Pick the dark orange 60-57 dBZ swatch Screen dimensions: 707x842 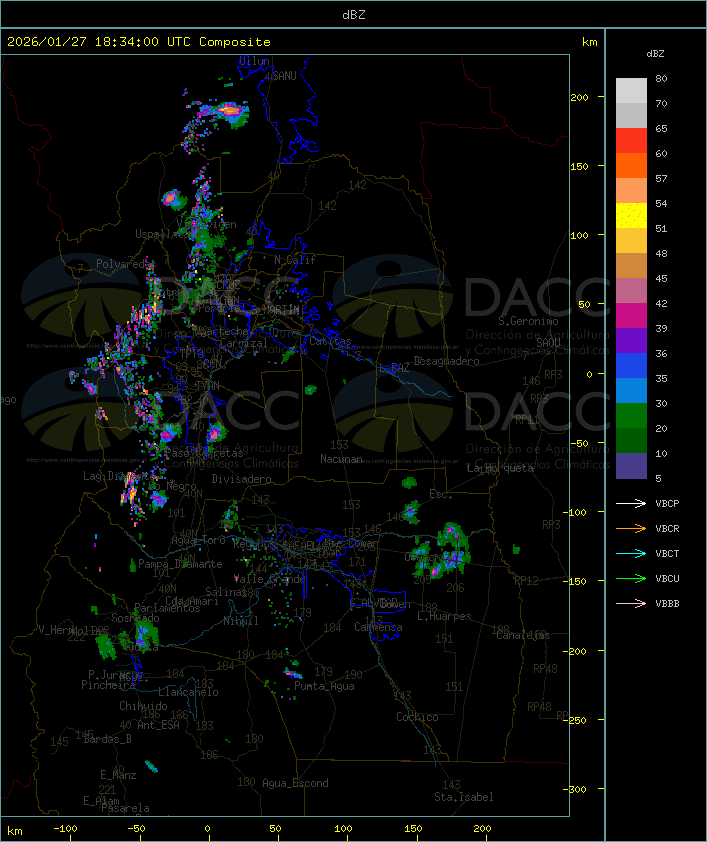click(x=631, y=165)
